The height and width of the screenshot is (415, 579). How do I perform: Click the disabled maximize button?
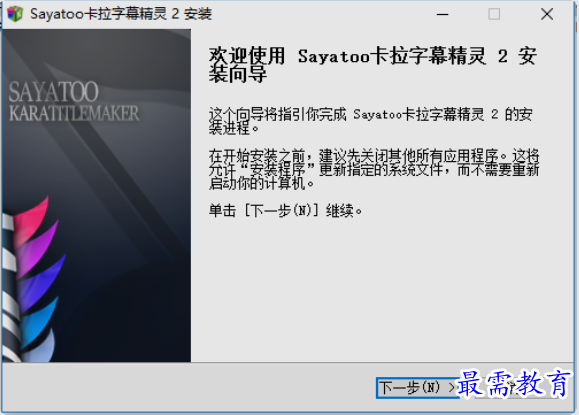[494, 14]
